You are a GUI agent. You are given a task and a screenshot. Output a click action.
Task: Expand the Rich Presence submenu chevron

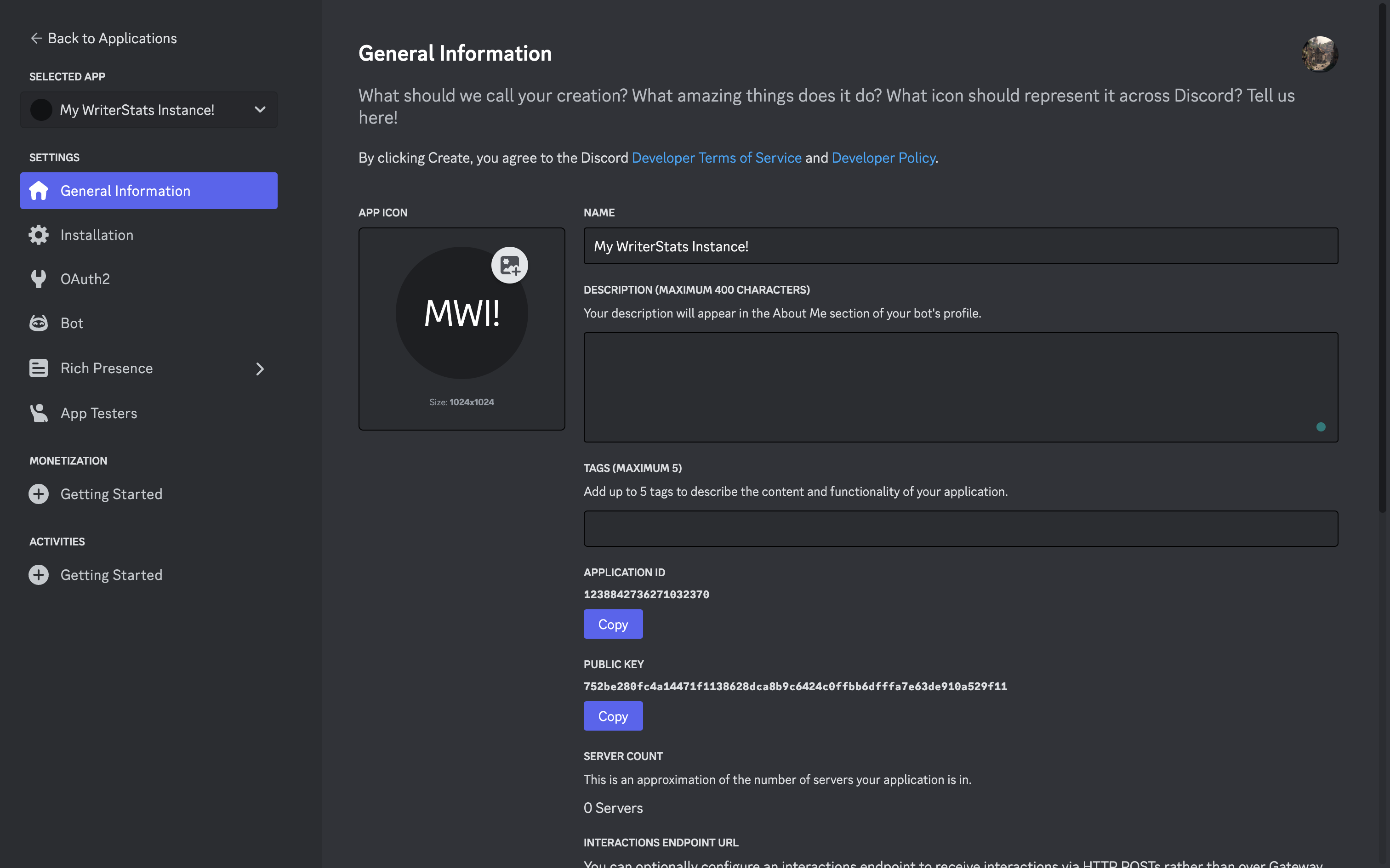point(260,369)
